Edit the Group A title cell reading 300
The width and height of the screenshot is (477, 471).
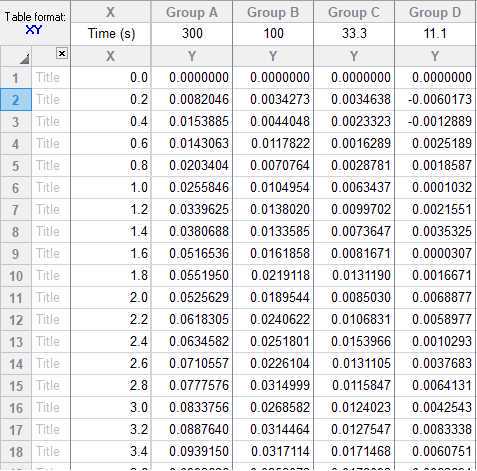(192, 34)
